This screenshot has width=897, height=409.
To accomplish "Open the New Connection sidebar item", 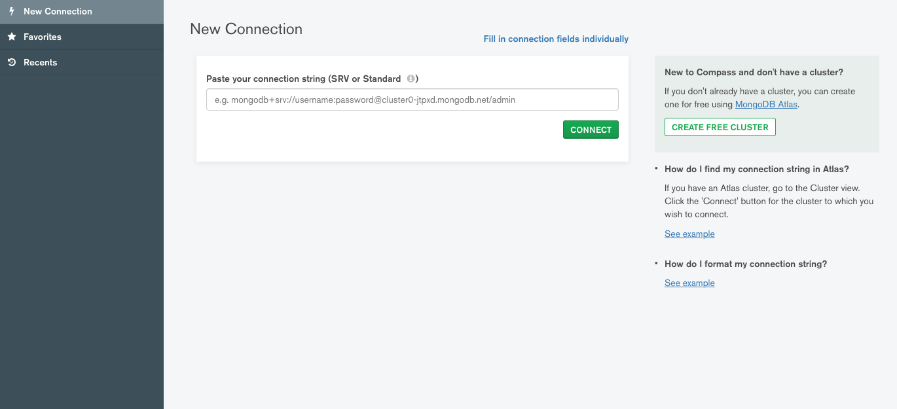I will pos(82,12).
